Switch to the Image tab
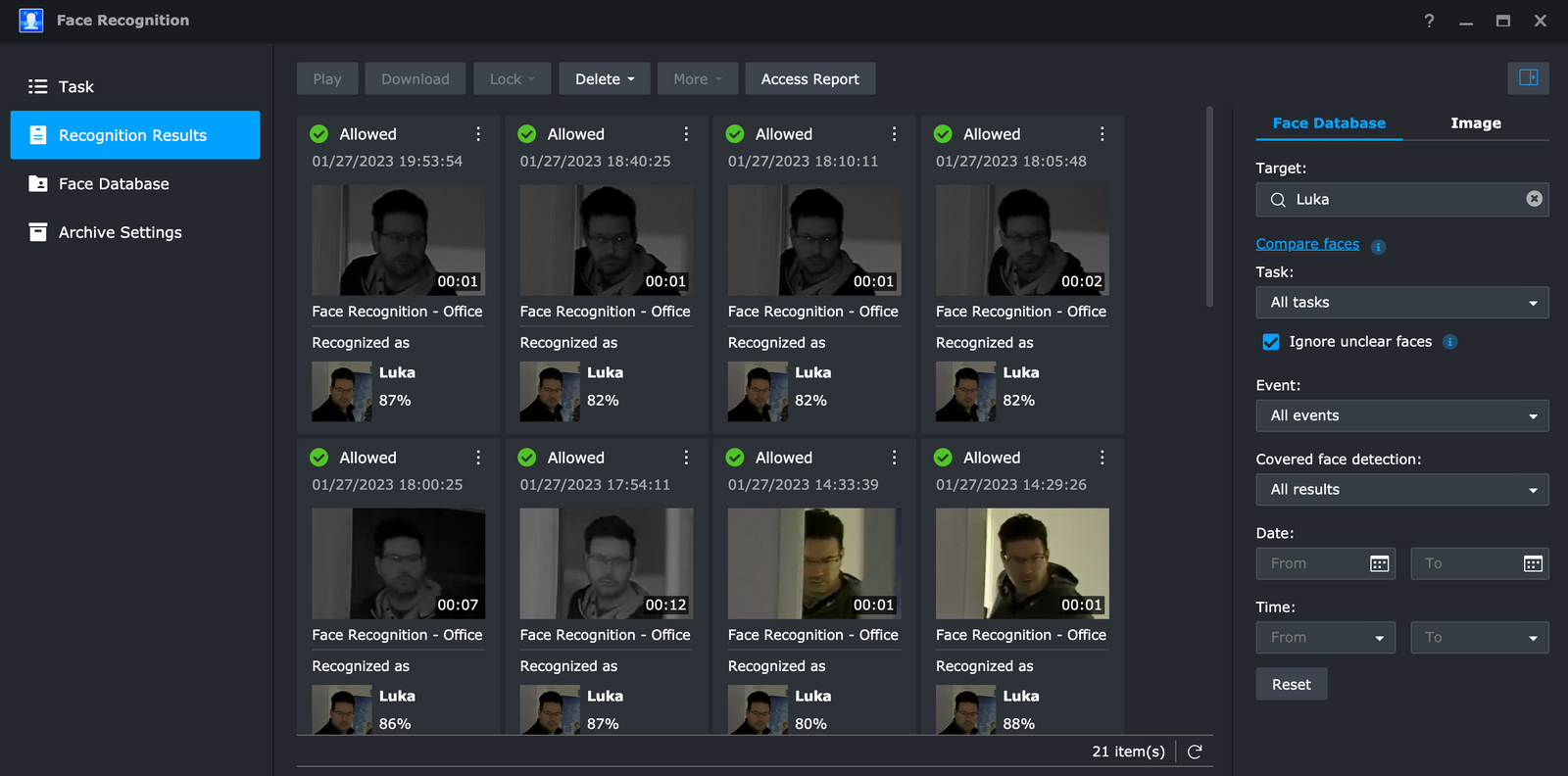Screen dimensions: 1568x776 (x=1476, y=123)
